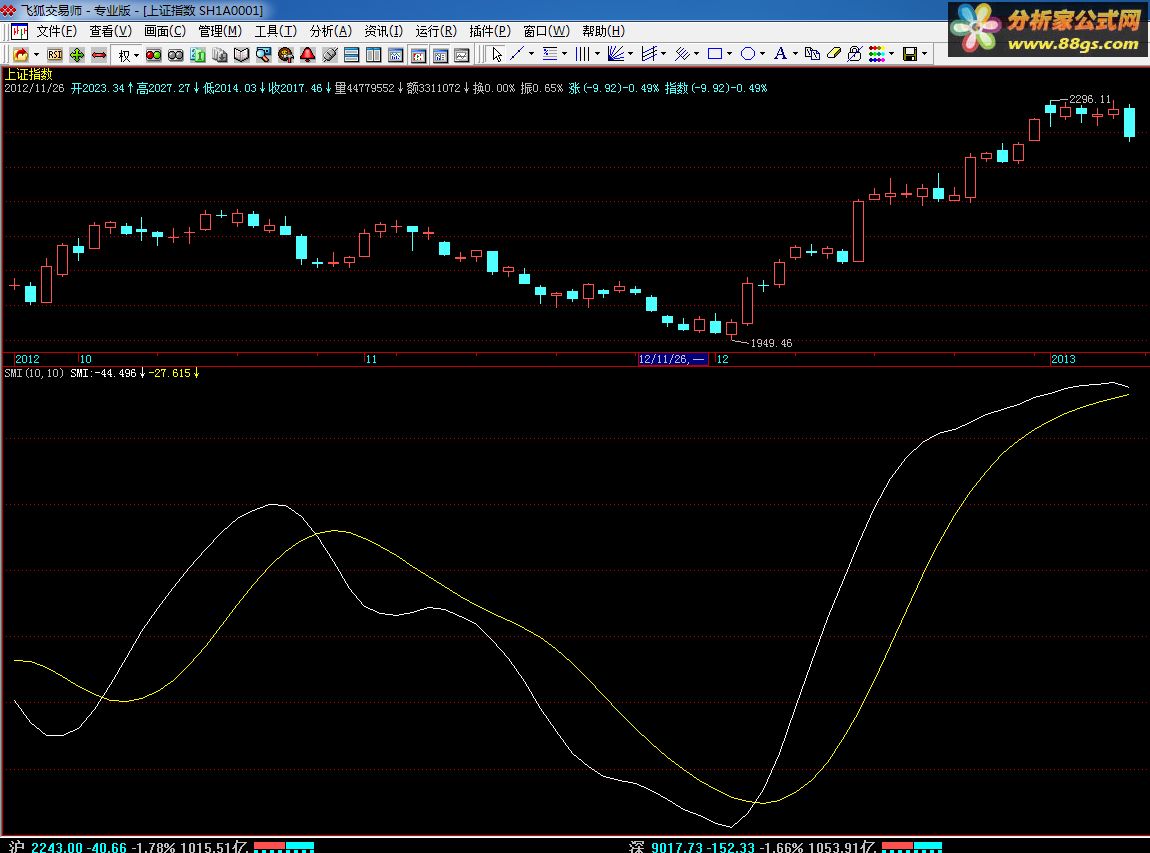Click the 12/11/26 date marker on the axis
Image resolution: width=1150 pixels, height=853 pixels.
(x=673, y=359)
